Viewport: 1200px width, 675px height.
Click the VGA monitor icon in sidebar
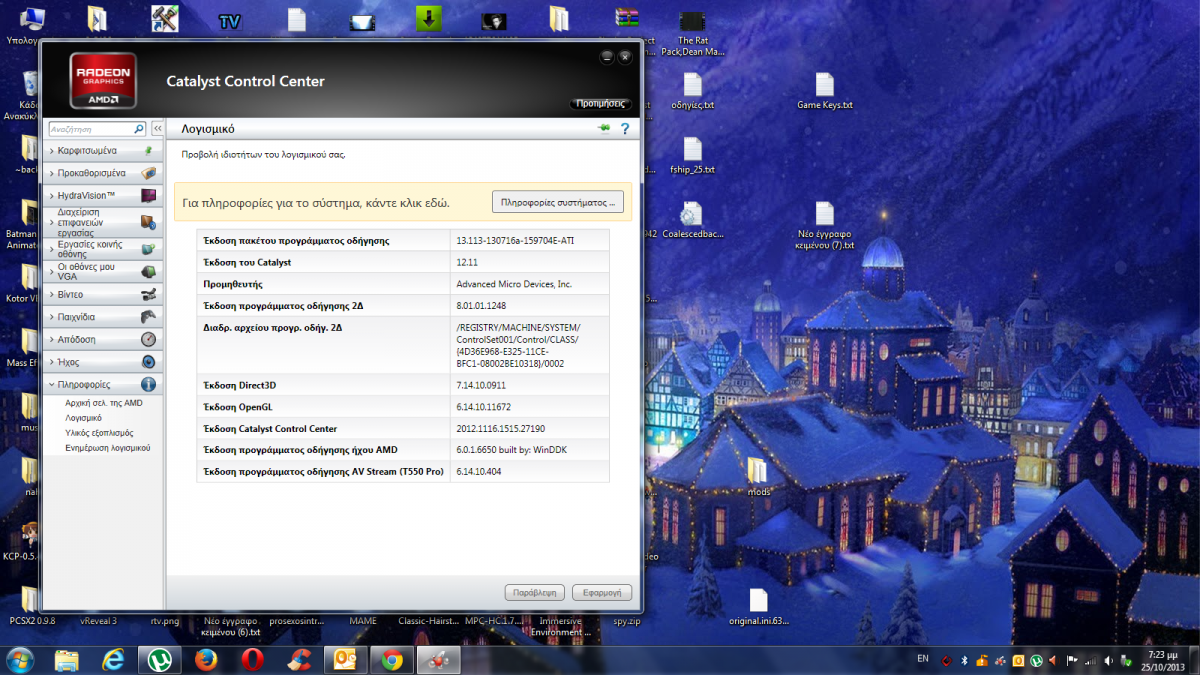point(148,272)
